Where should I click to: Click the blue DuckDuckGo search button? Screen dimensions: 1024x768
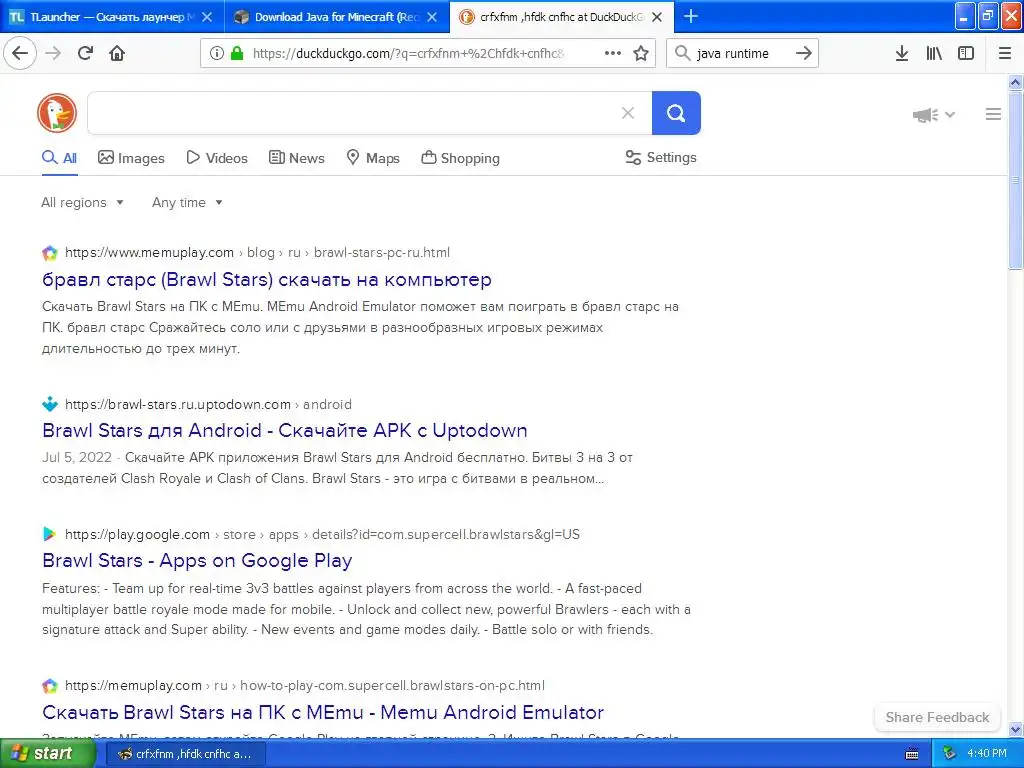[676, 113]
